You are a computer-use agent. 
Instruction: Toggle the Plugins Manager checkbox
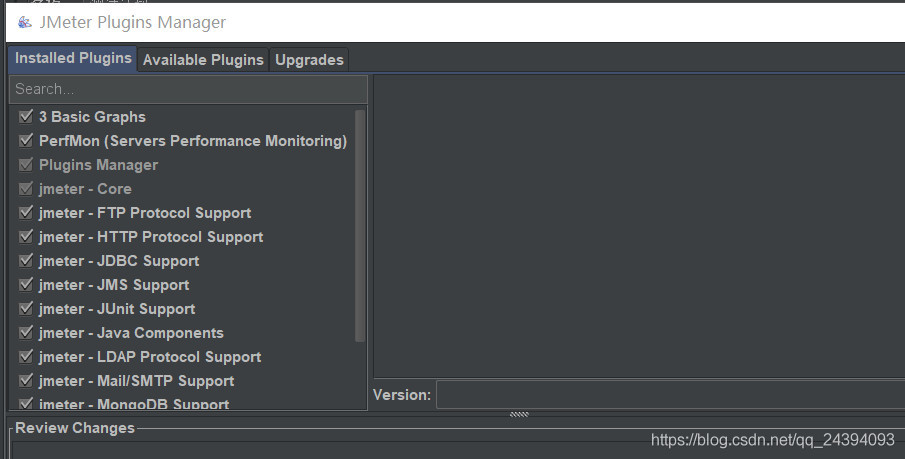coord(25,165)
